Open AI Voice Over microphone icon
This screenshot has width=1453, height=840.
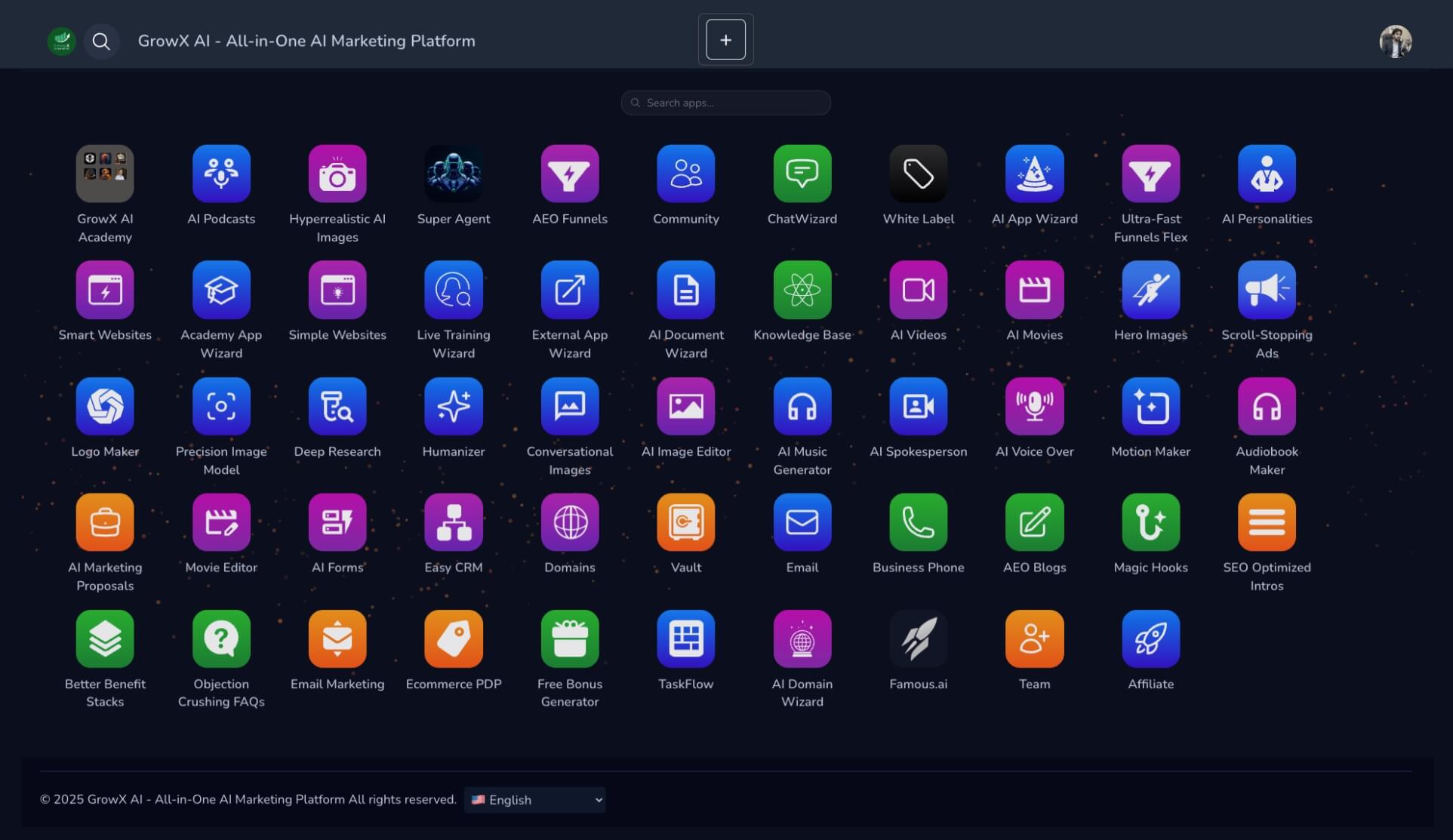1035,406
